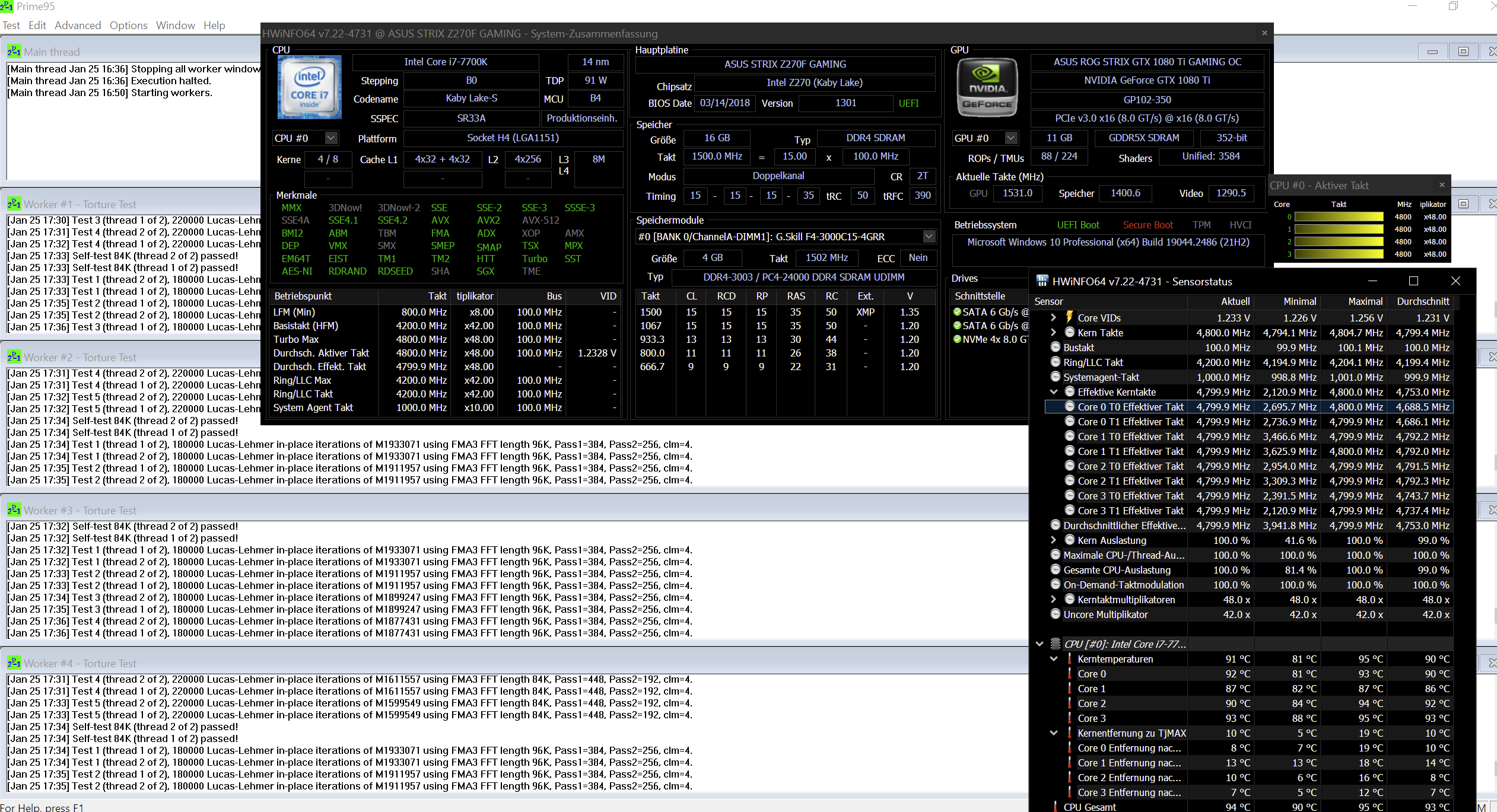The height and width of the screenshot is (812, 1497).
Task: Open the CPU #0 selector dropdown
Action: click(331, 138)
